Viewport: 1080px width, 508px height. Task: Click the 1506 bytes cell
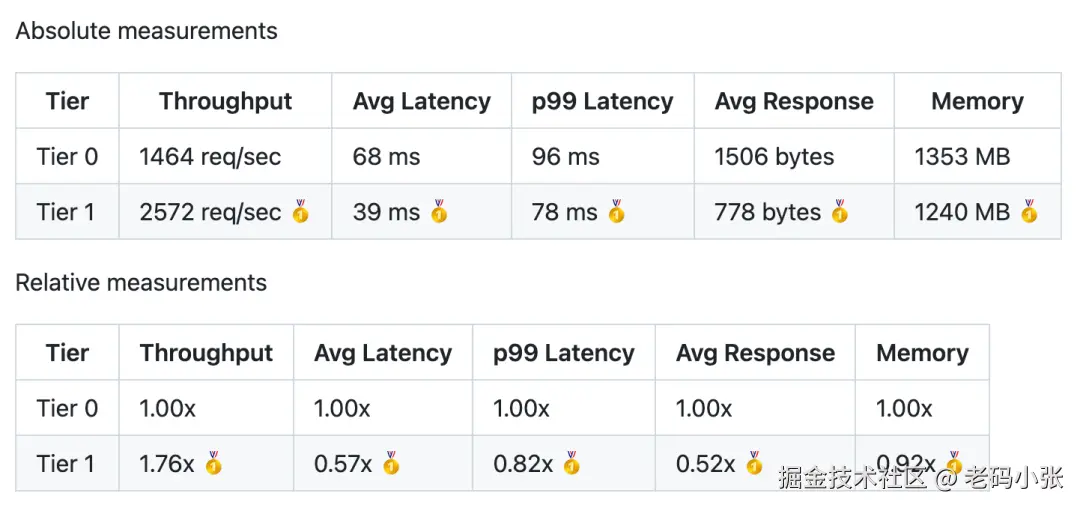pos(774,157)
